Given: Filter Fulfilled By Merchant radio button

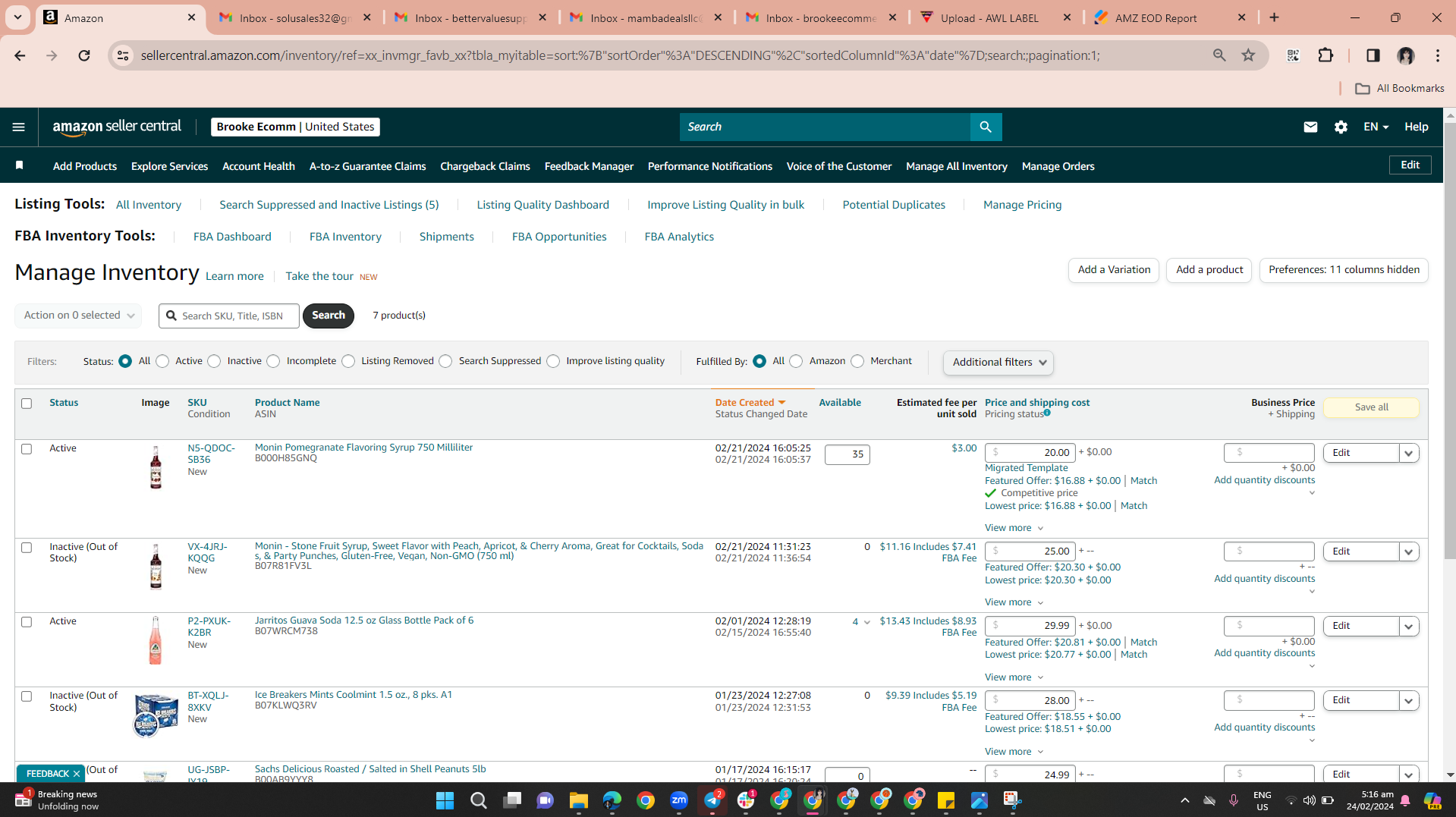Looking at the screenshot, I should pos(857,362).
